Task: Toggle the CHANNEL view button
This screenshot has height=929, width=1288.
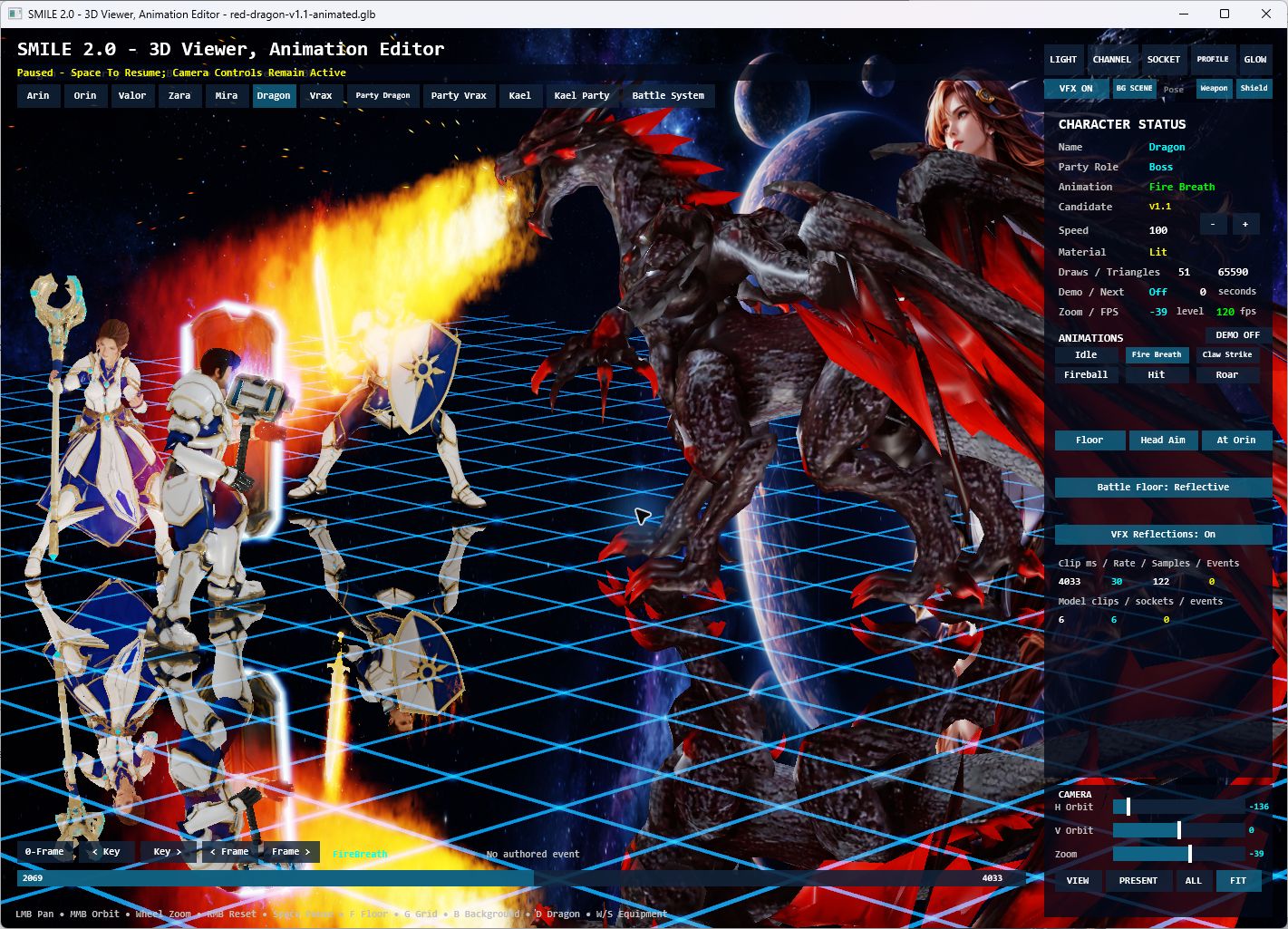Action: pos(1112,59)
